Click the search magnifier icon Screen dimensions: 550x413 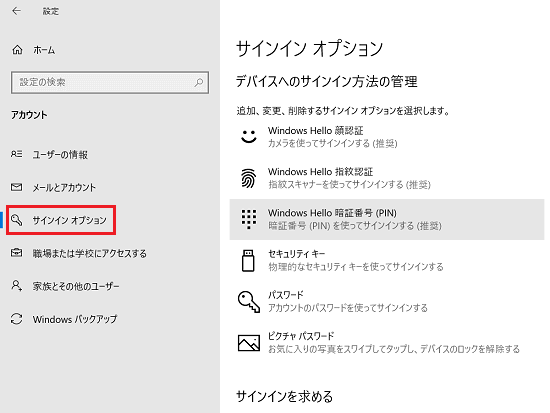click(199, 82)
